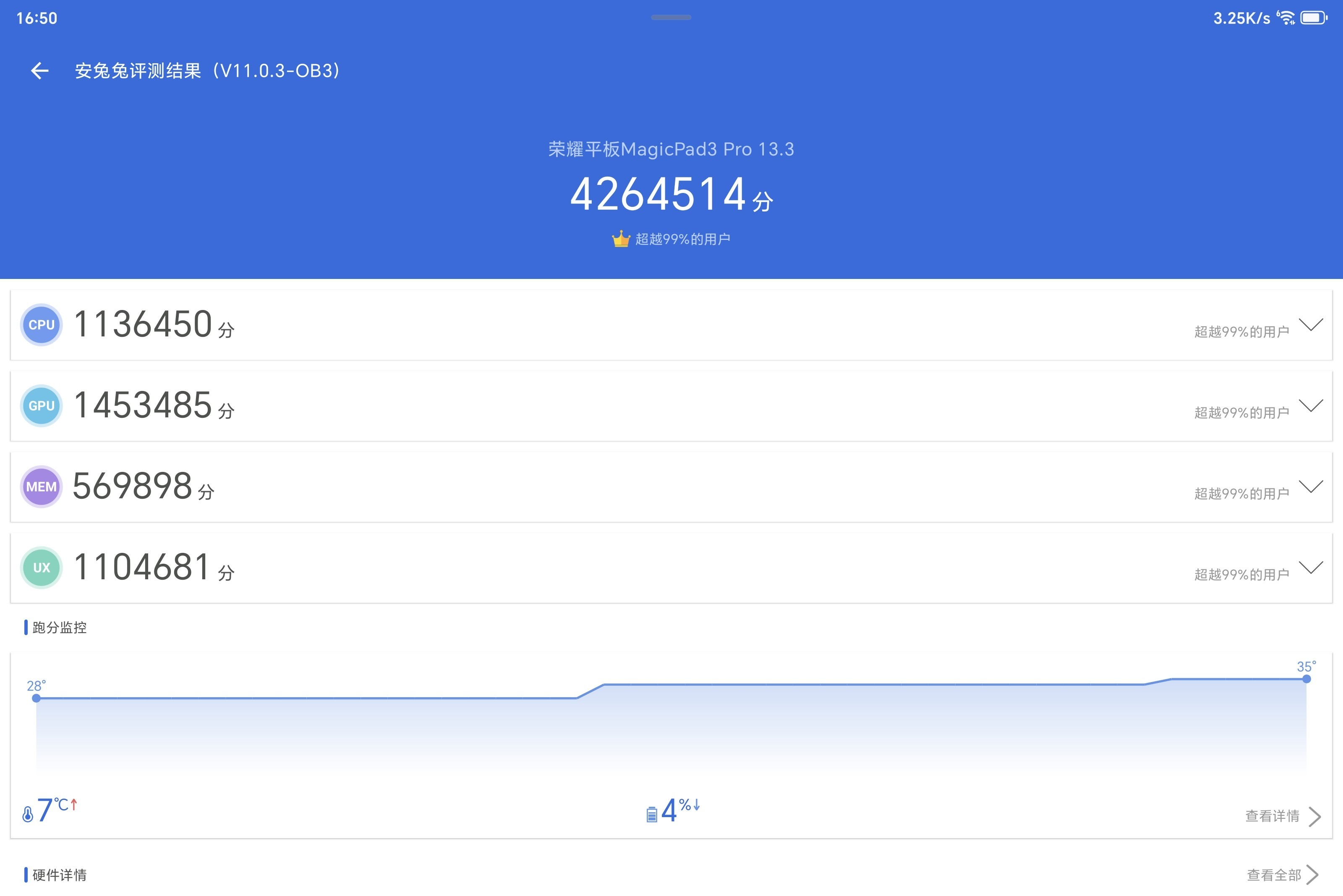Click the 4264514 total score
Screen dimensions: 1343x896
[658, 195]
